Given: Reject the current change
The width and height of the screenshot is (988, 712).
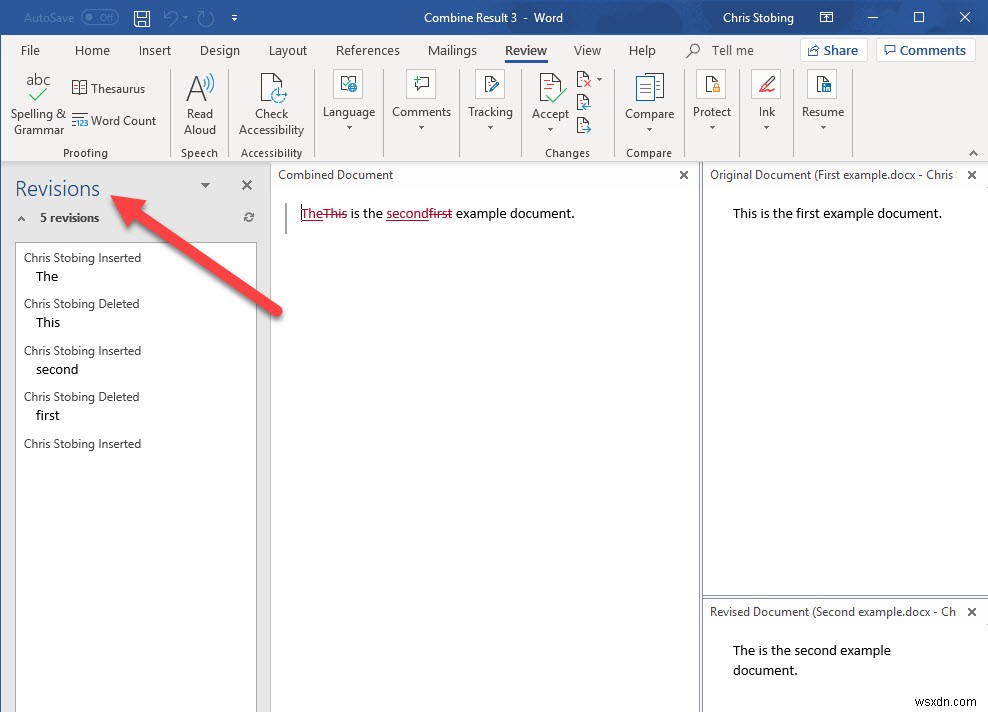Looking at the screenshot, I should (583, 80).
